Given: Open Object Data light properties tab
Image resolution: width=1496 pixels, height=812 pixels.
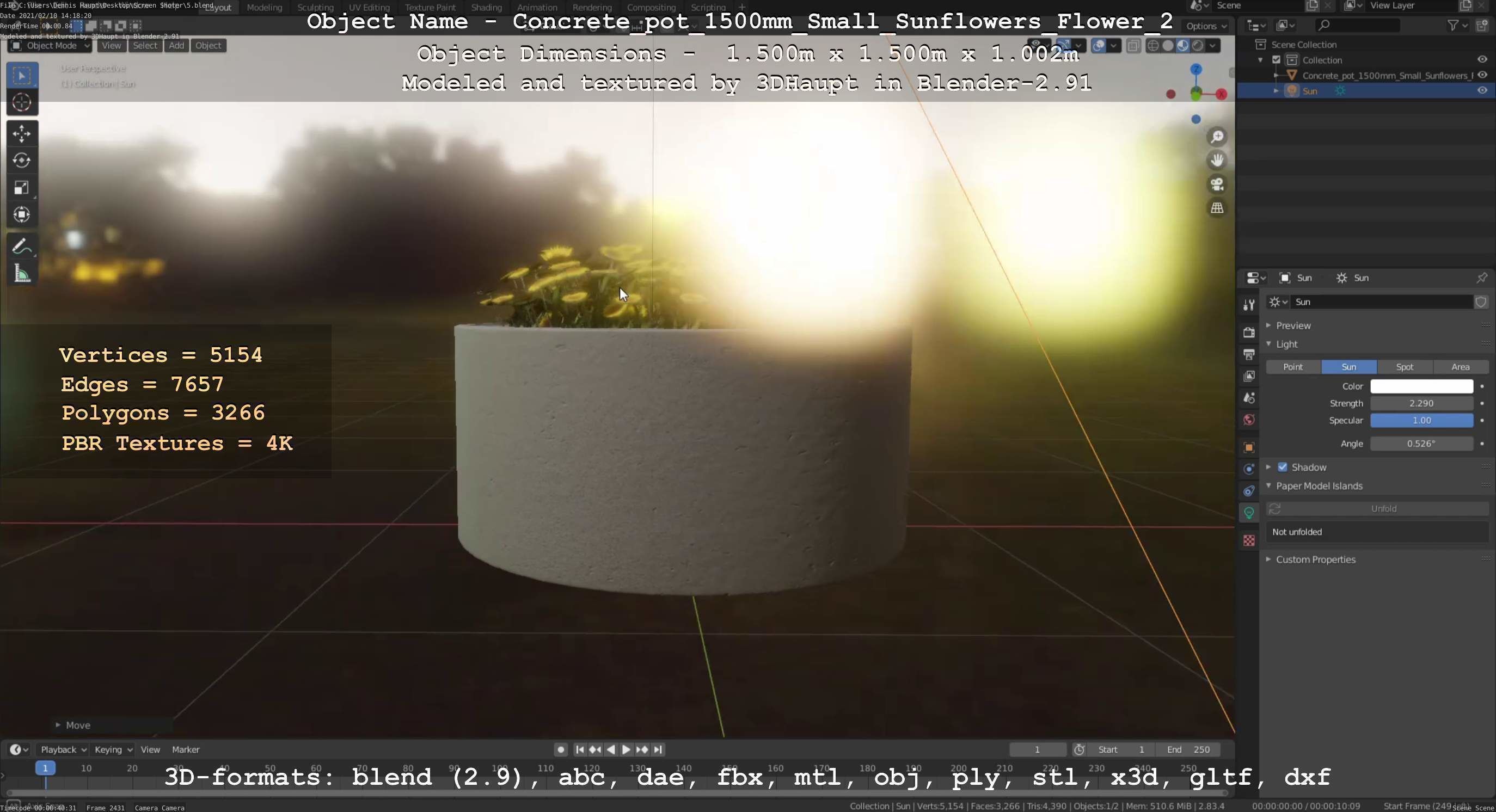Looking at the screenshot, I should [x=1249, y=513].
